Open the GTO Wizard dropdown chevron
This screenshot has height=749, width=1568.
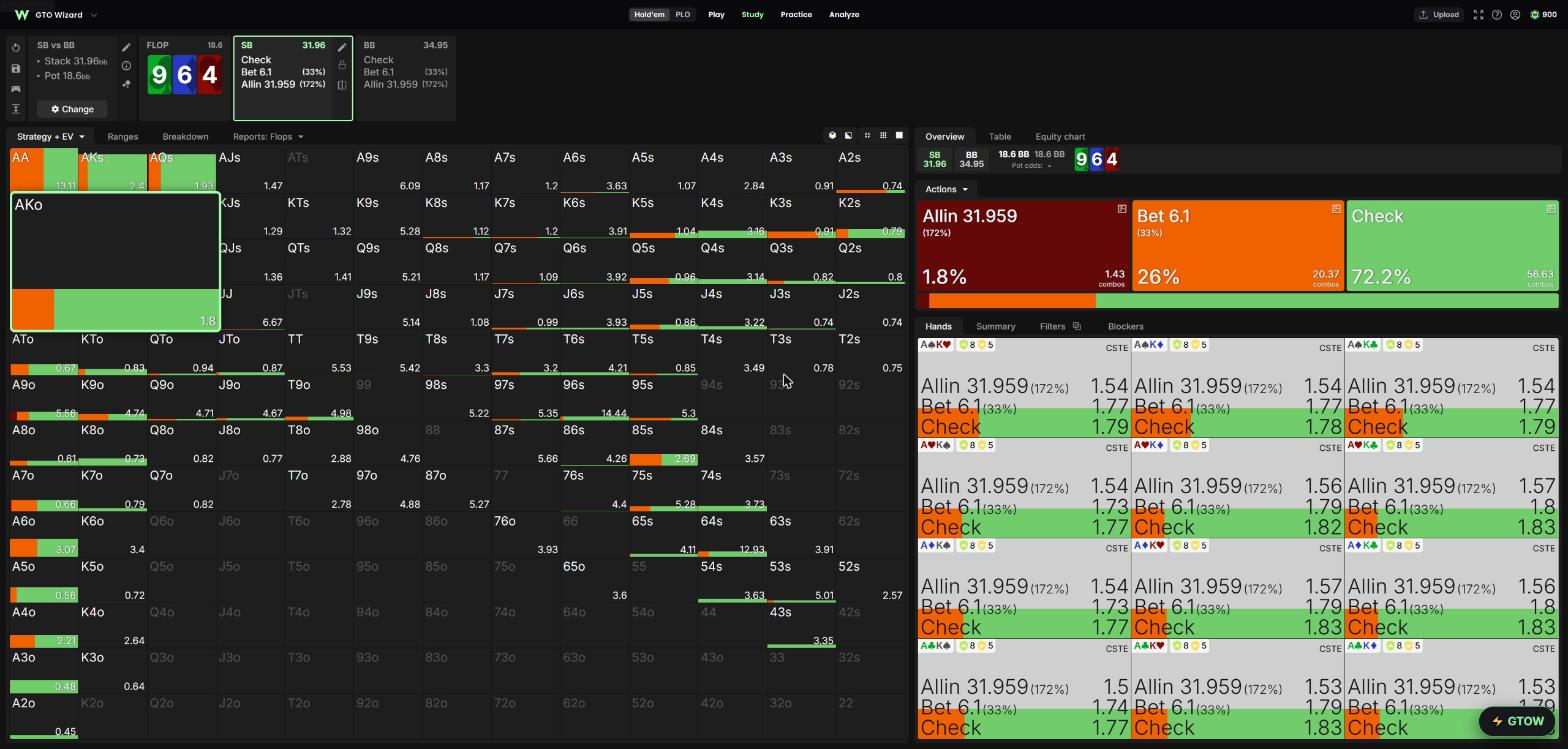coord(94,15)
